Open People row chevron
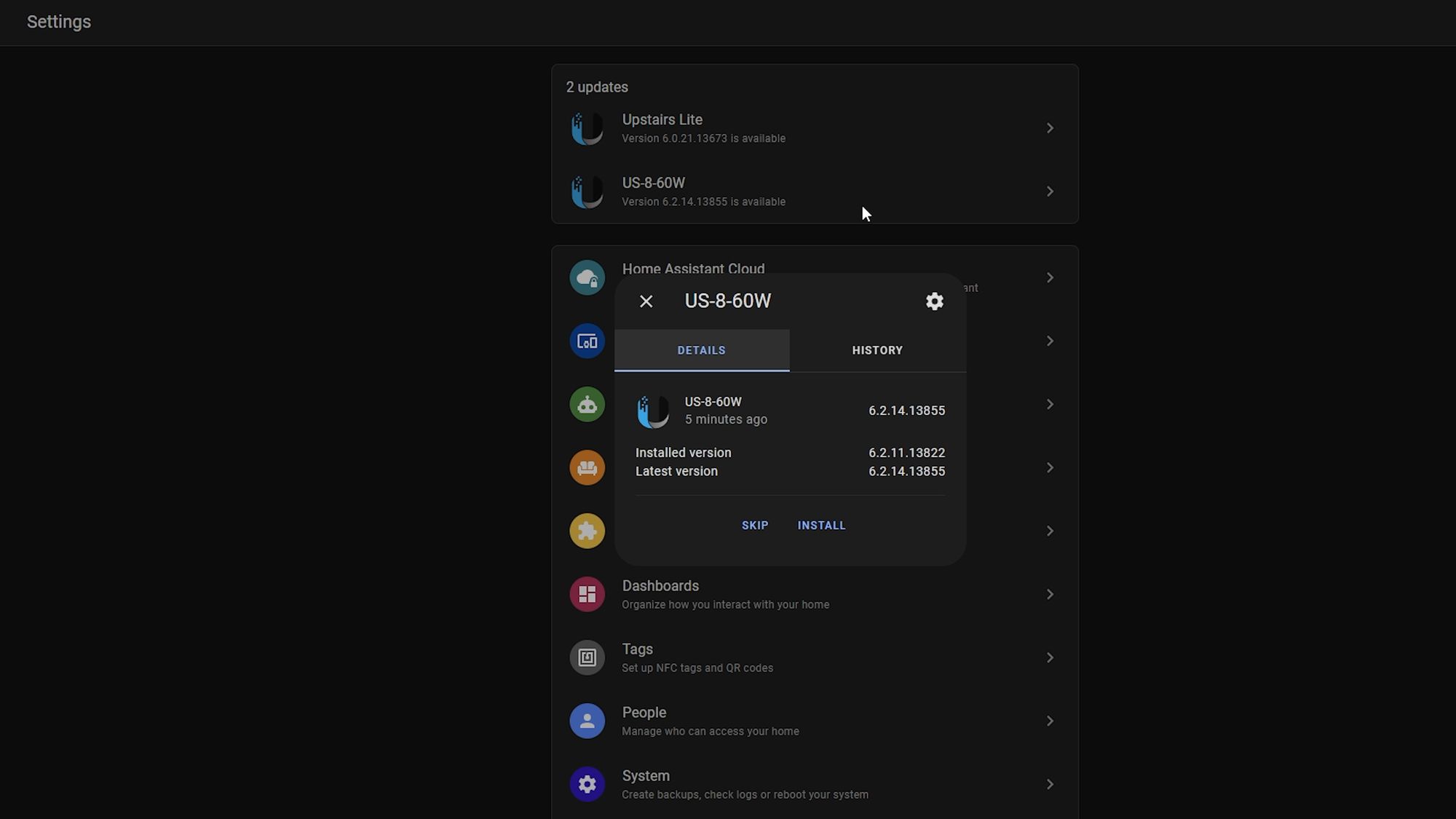 (1050, 721)
